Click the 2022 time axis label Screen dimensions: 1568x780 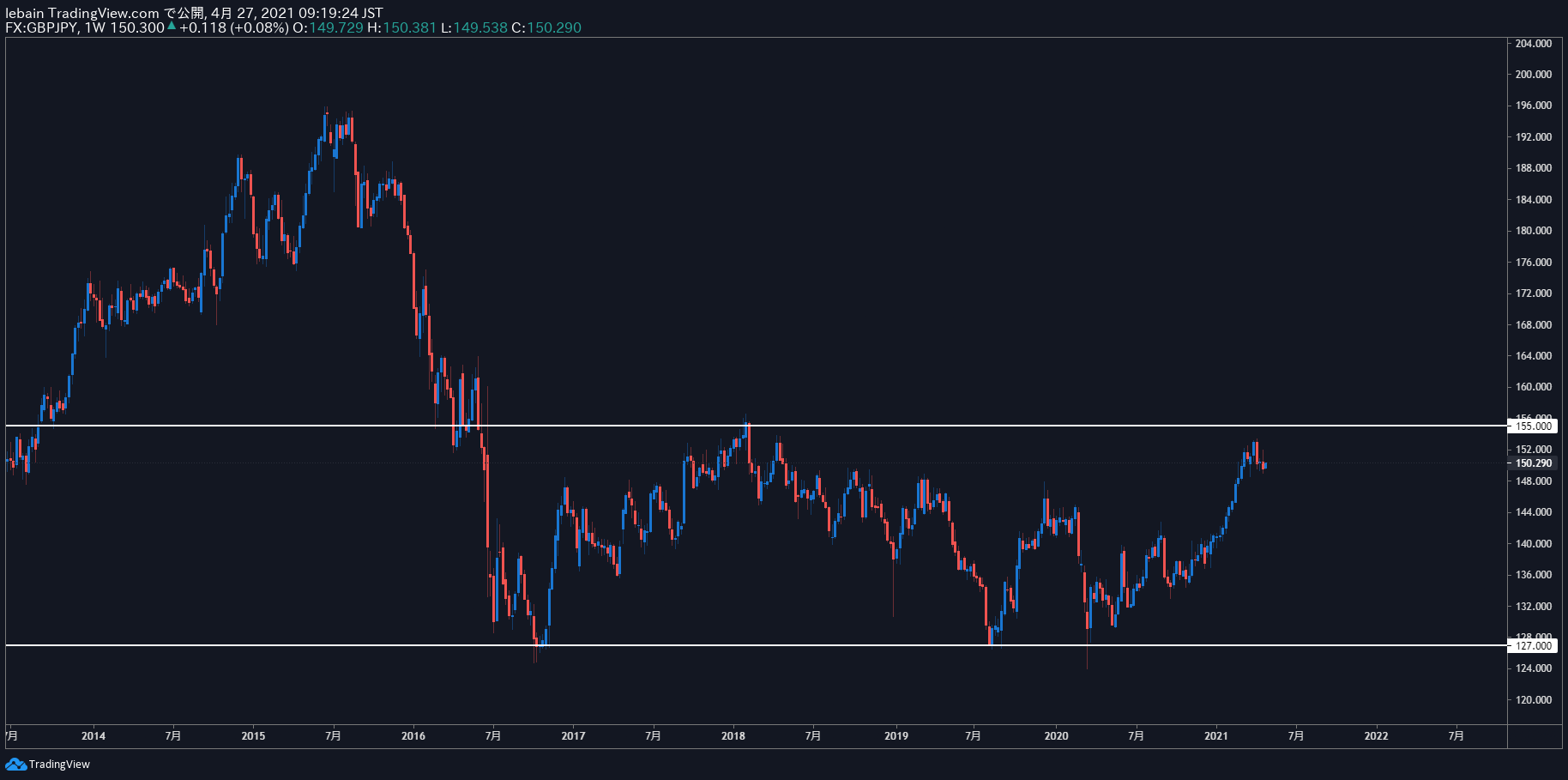tap(1377, 736)
